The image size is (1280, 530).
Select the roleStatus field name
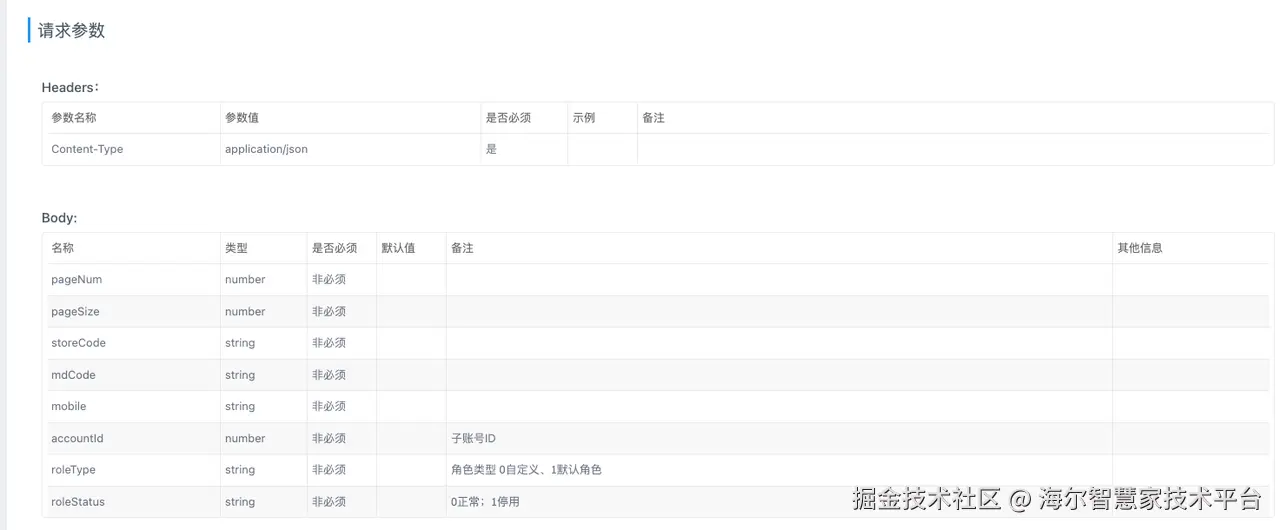tap(78, 501)
